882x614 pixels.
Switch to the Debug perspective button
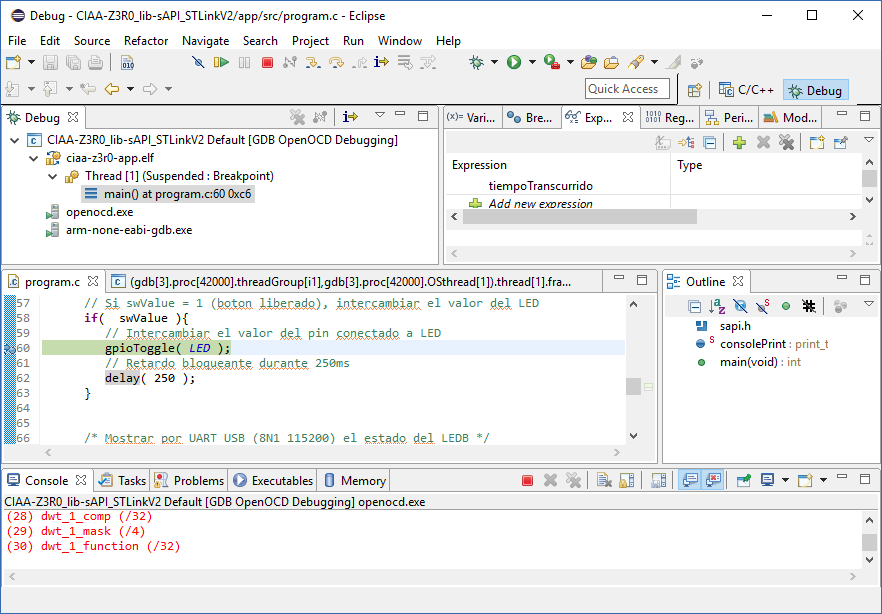[816, 90]
